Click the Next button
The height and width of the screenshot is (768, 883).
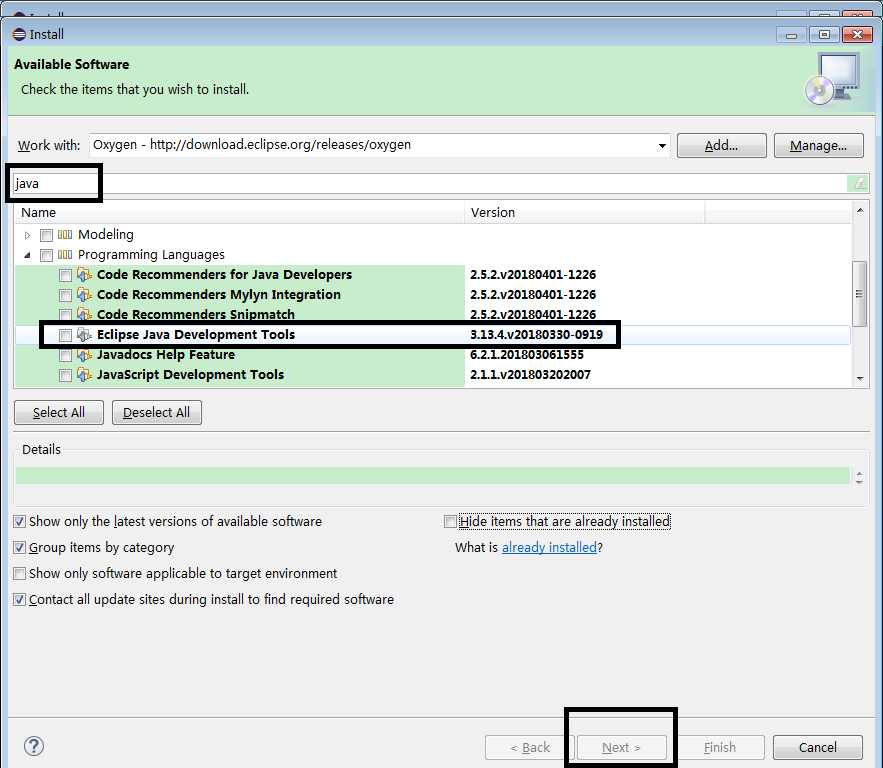pos(620,747)
